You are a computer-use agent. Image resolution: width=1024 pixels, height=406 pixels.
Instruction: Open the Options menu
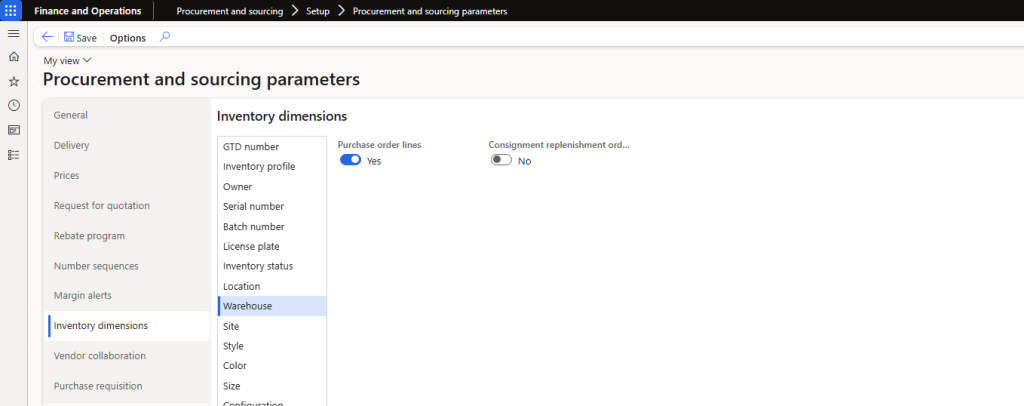[x=127, y=38]
